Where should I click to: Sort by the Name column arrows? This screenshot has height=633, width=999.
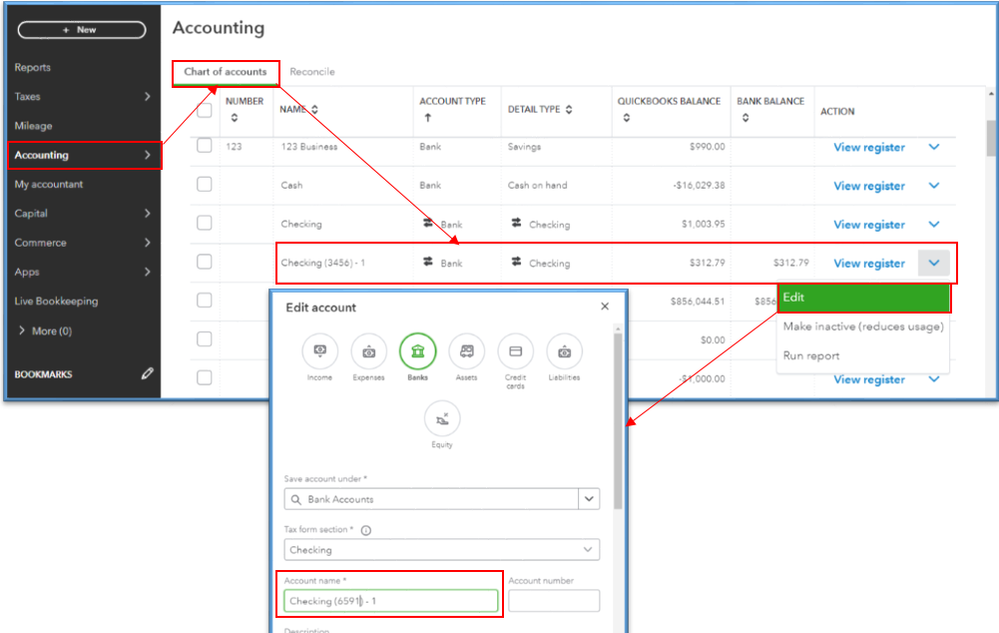point(315,110)
